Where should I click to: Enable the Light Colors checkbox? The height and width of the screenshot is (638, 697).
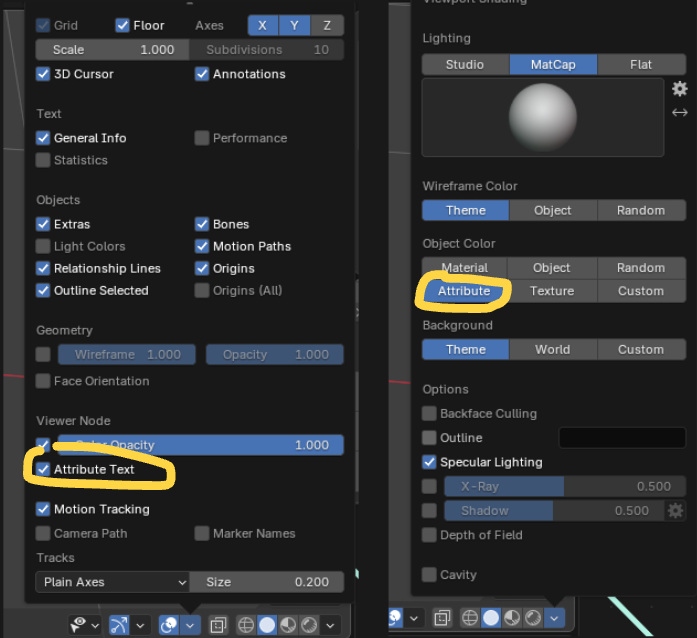click(x=43, y=246)
